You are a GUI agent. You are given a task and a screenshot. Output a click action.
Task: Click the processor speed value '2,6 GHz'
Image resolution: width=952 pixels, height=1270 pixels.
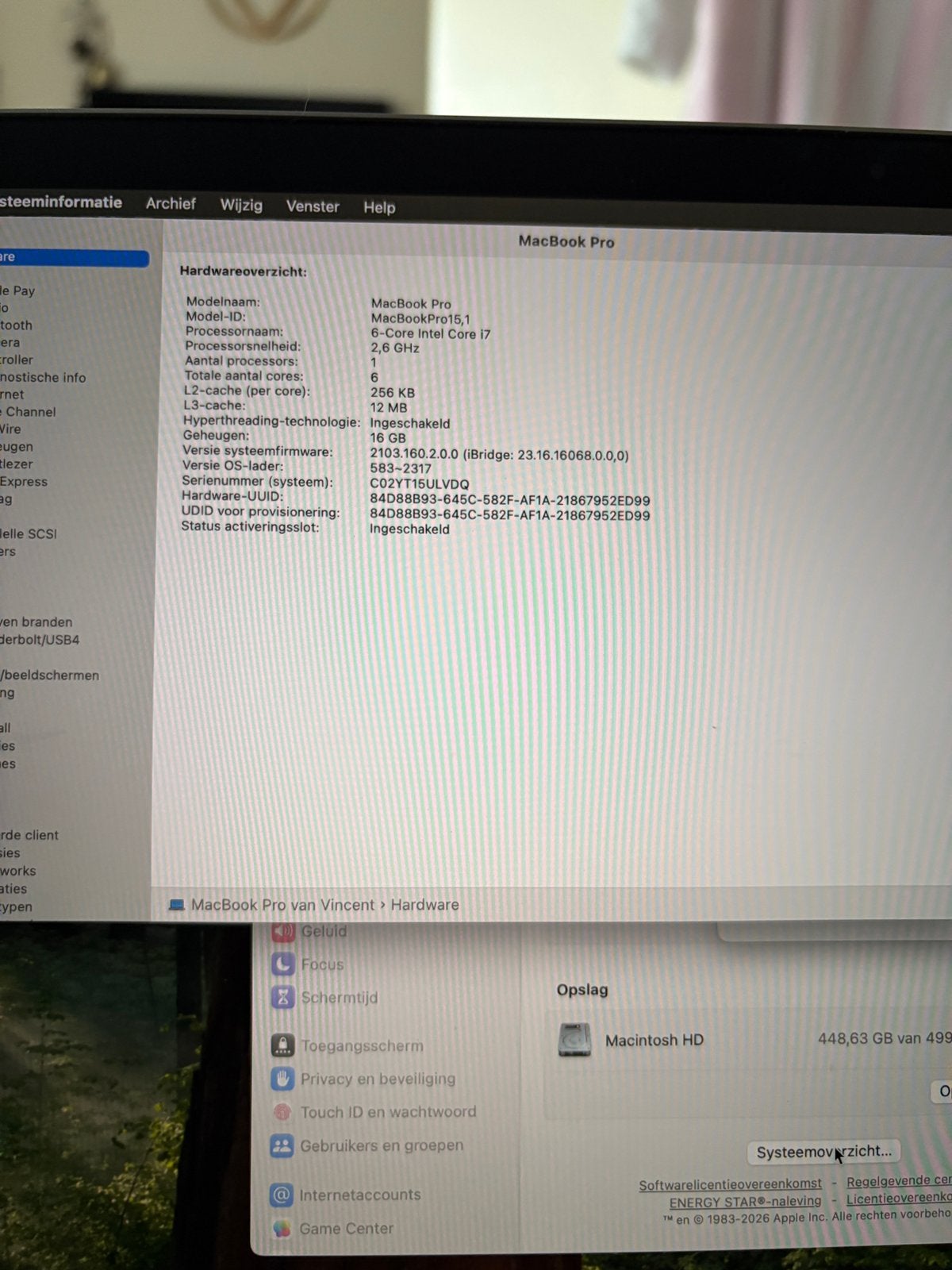pyautogui.click(x=395, y=348)
